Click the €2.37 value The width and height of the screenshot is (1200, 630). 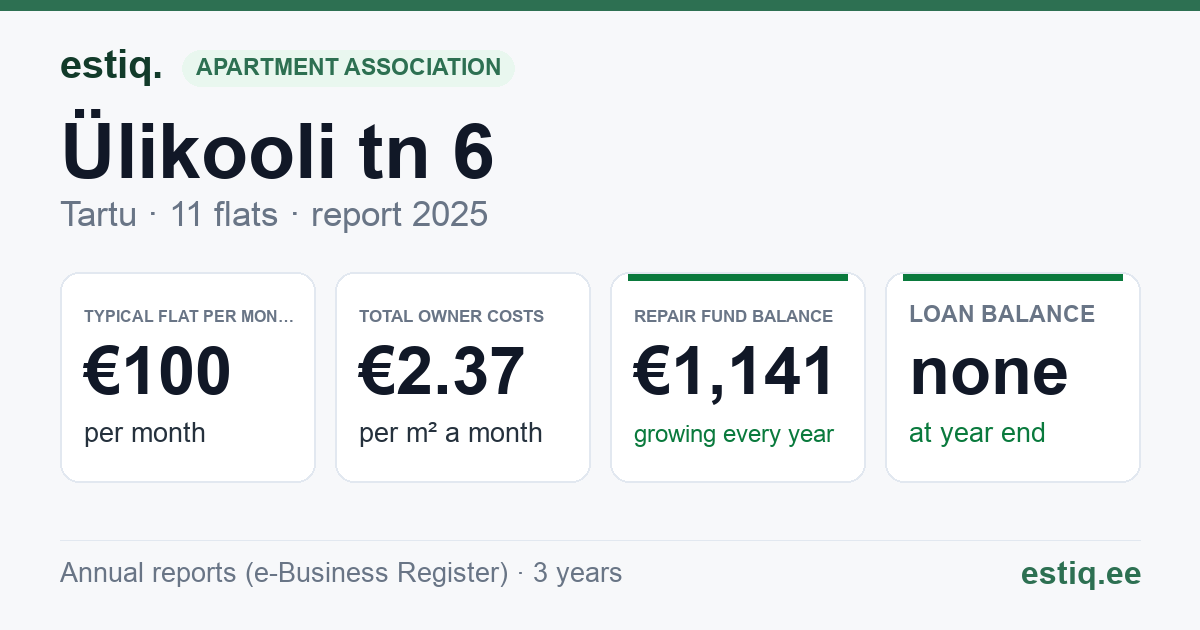coord(442,372)
